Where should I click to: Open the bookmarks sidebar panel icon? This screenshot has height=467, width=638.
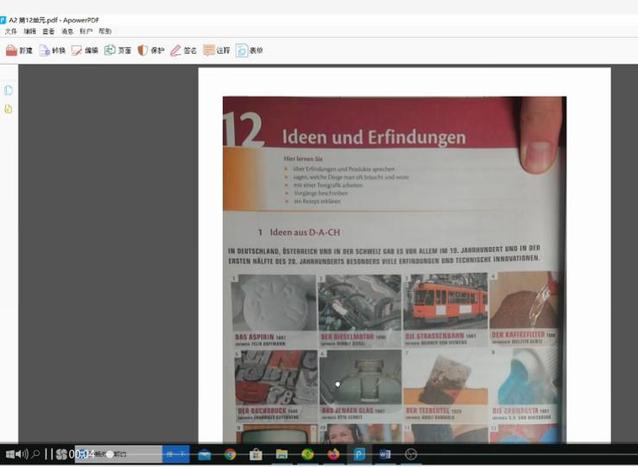(x=9, y=108)
